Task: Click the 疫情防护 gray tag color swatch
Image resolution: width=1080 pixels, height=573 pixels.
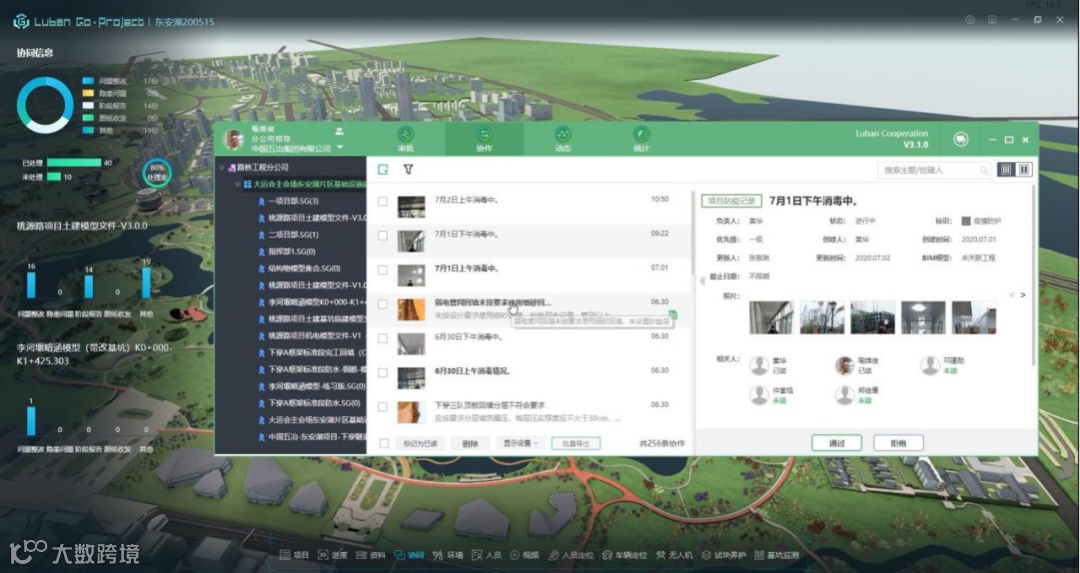Action: [966, 221]
